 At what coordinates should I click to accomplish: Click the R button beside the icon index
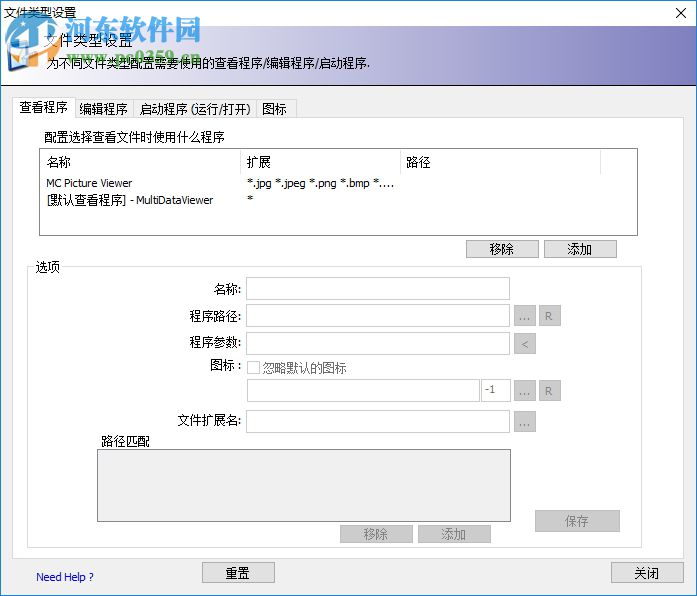(549, 391)
